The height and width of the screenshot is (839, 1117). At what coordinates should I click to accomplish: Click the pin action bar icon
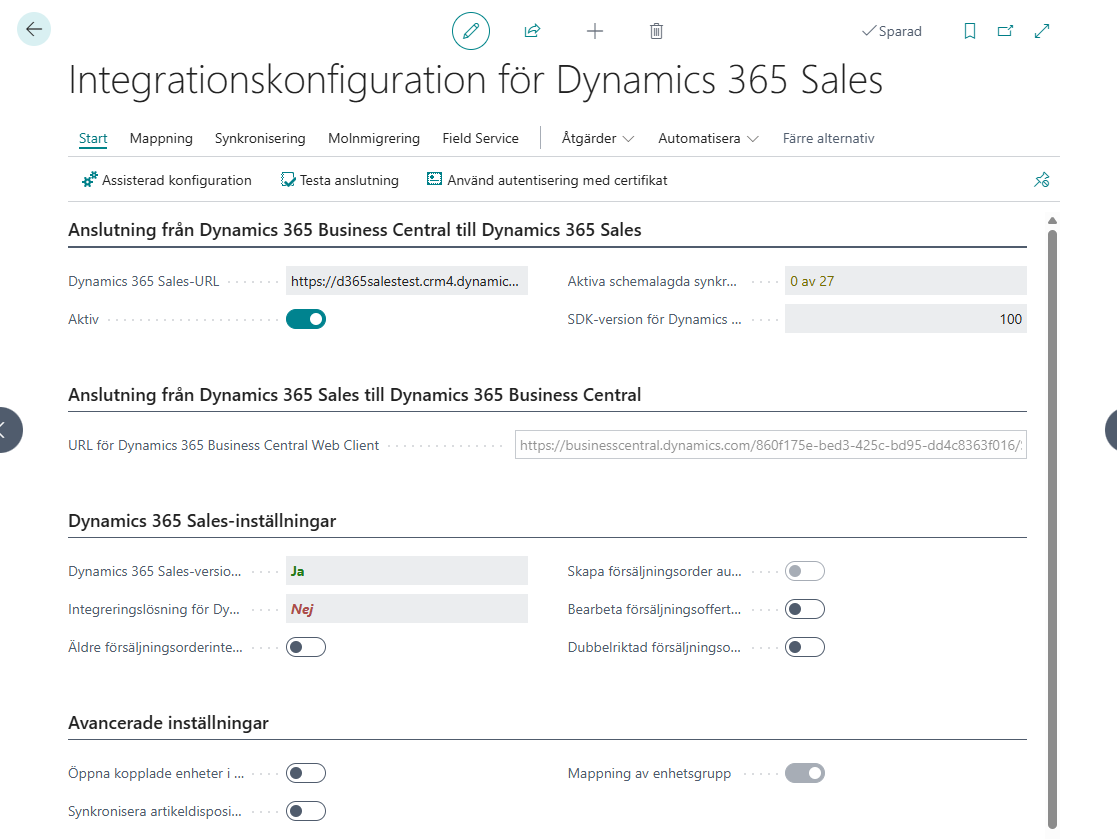click(x=1041, y=181)
